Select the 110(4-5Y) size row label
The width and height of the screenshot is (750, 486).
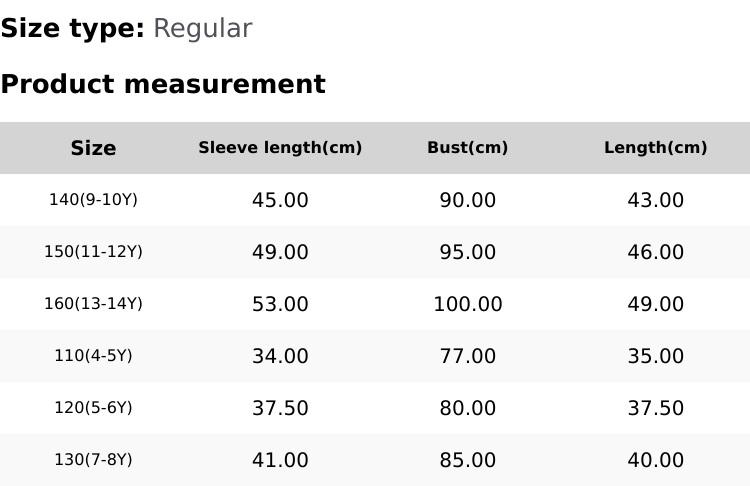tap(93, 356)
